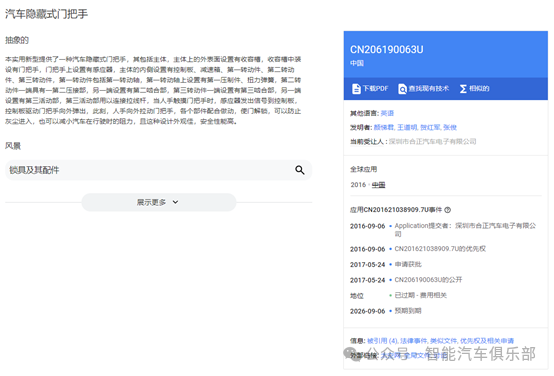This screenshot has height=376, width=554.
Task: Open the 法律事件 link
Action: pos(413,341)
